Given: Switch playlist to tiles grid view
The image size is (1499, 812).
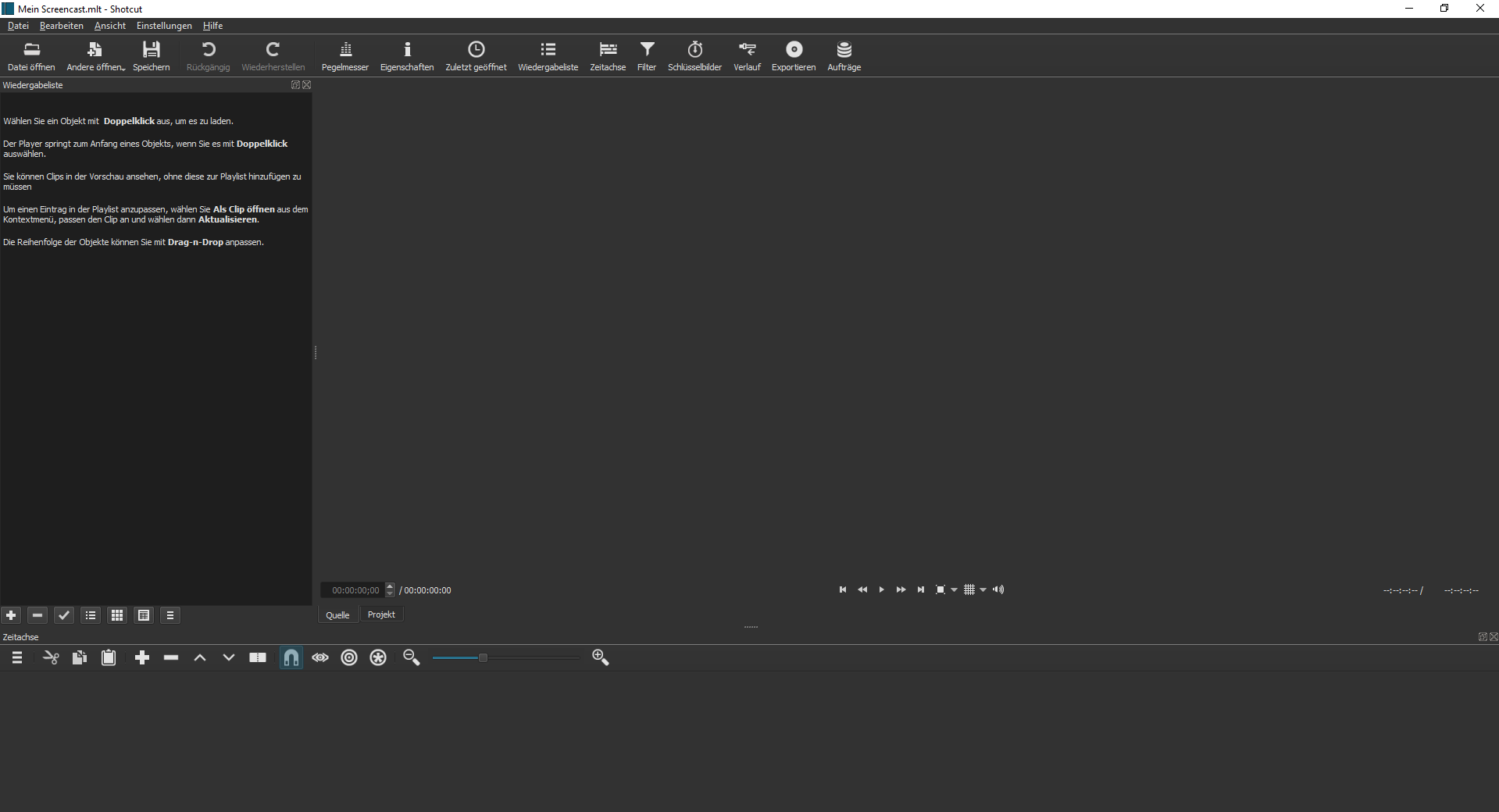Looking at the screenshot, I should click(117, 615).
